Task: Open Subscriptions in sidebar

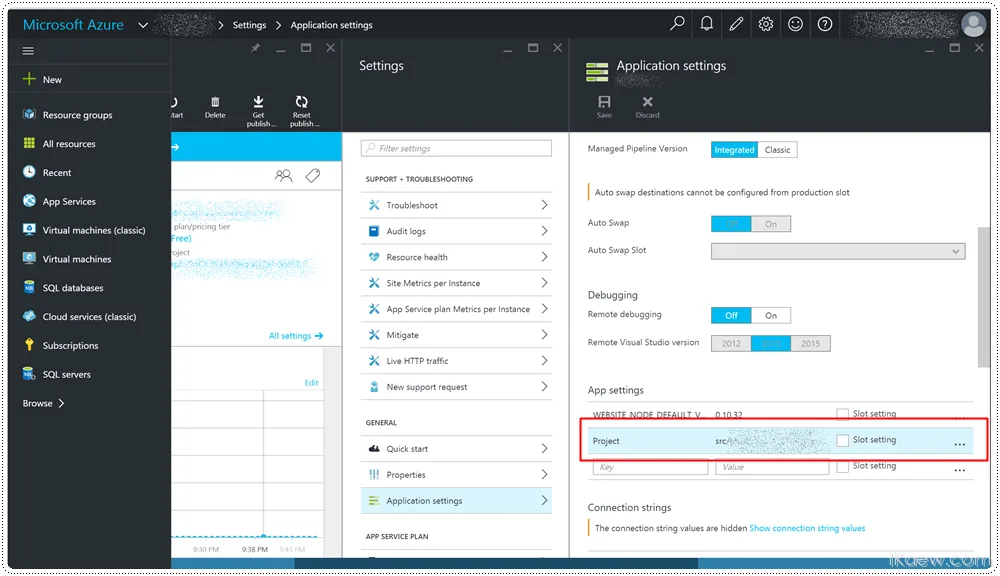Action: point(70,345)
